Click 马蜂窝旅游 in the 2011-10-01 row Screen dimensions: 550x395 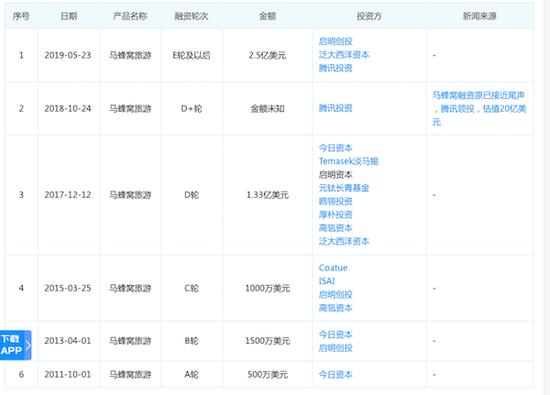click(x=130, y=374)
